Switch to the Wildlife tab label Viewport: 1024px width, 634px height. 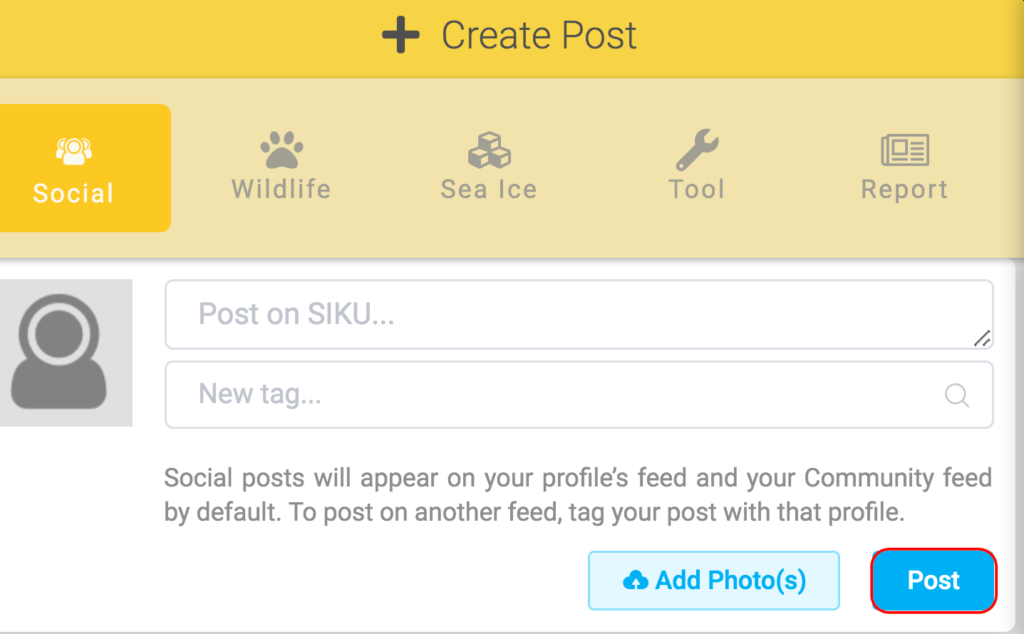[x=281, y=189]
